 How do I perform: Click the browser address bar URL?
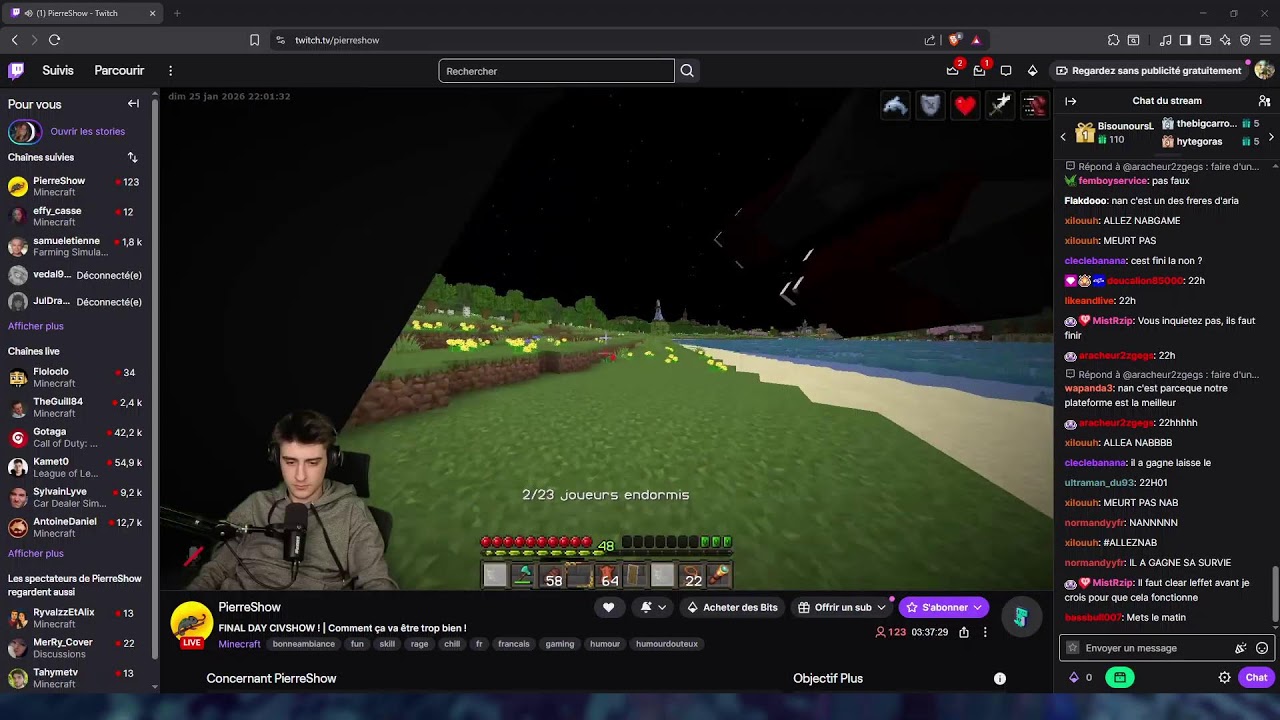tap(337, 40)
